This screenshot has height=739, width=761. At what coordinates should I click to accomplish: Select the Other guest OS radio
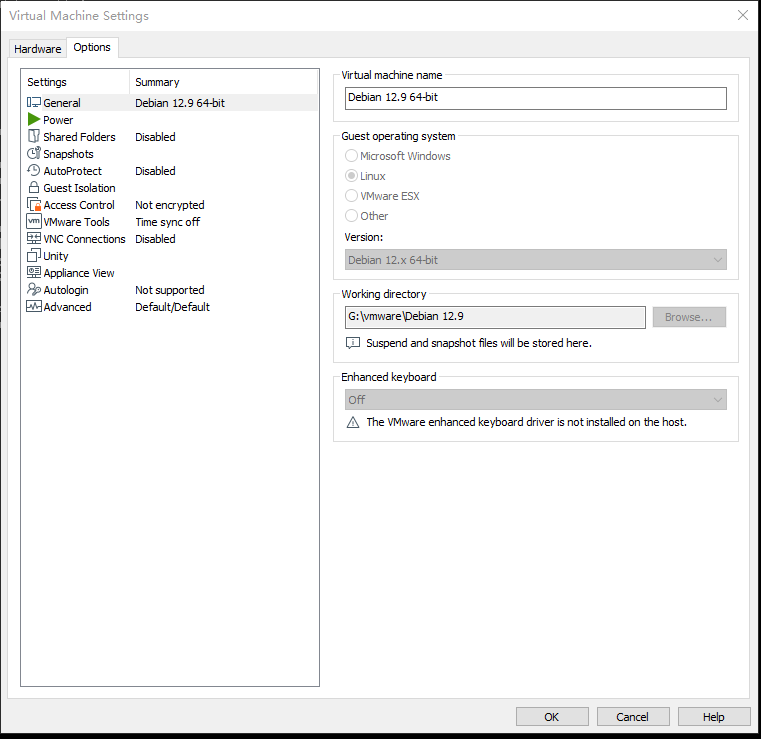351,215
